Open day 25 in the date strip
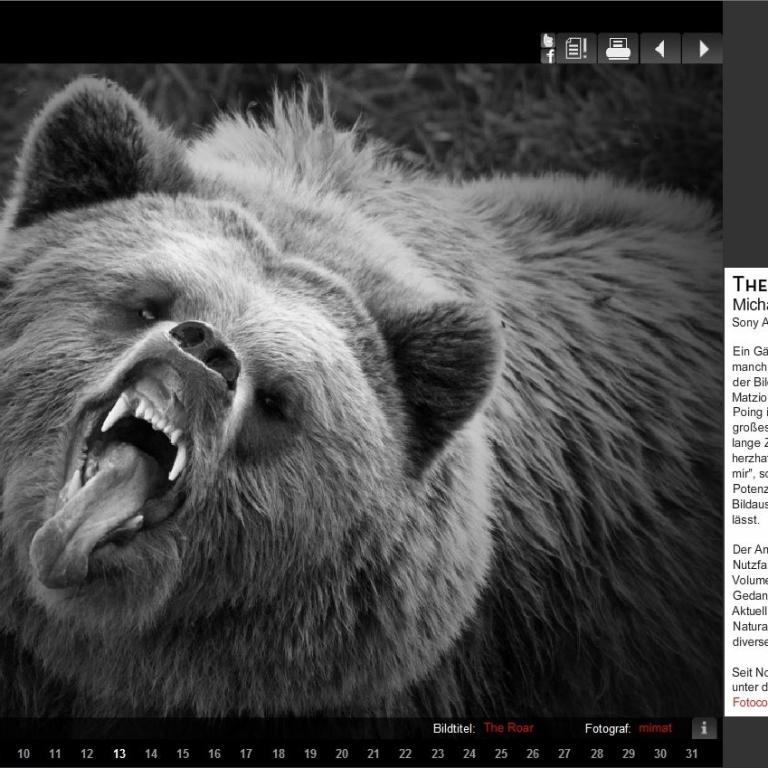This screenshot has width=768, height=768. coord(501,754)
